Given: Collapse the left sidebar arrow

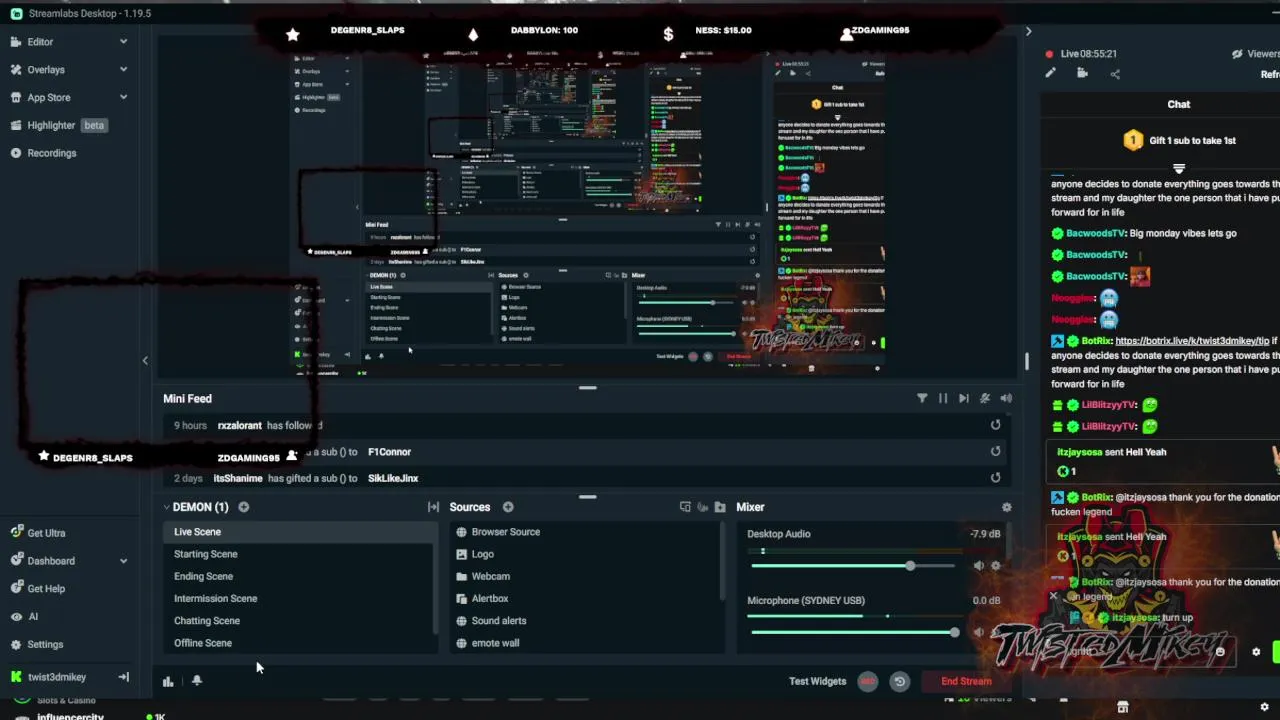Looking at the screenshot, I should click(x=145, y=361).
